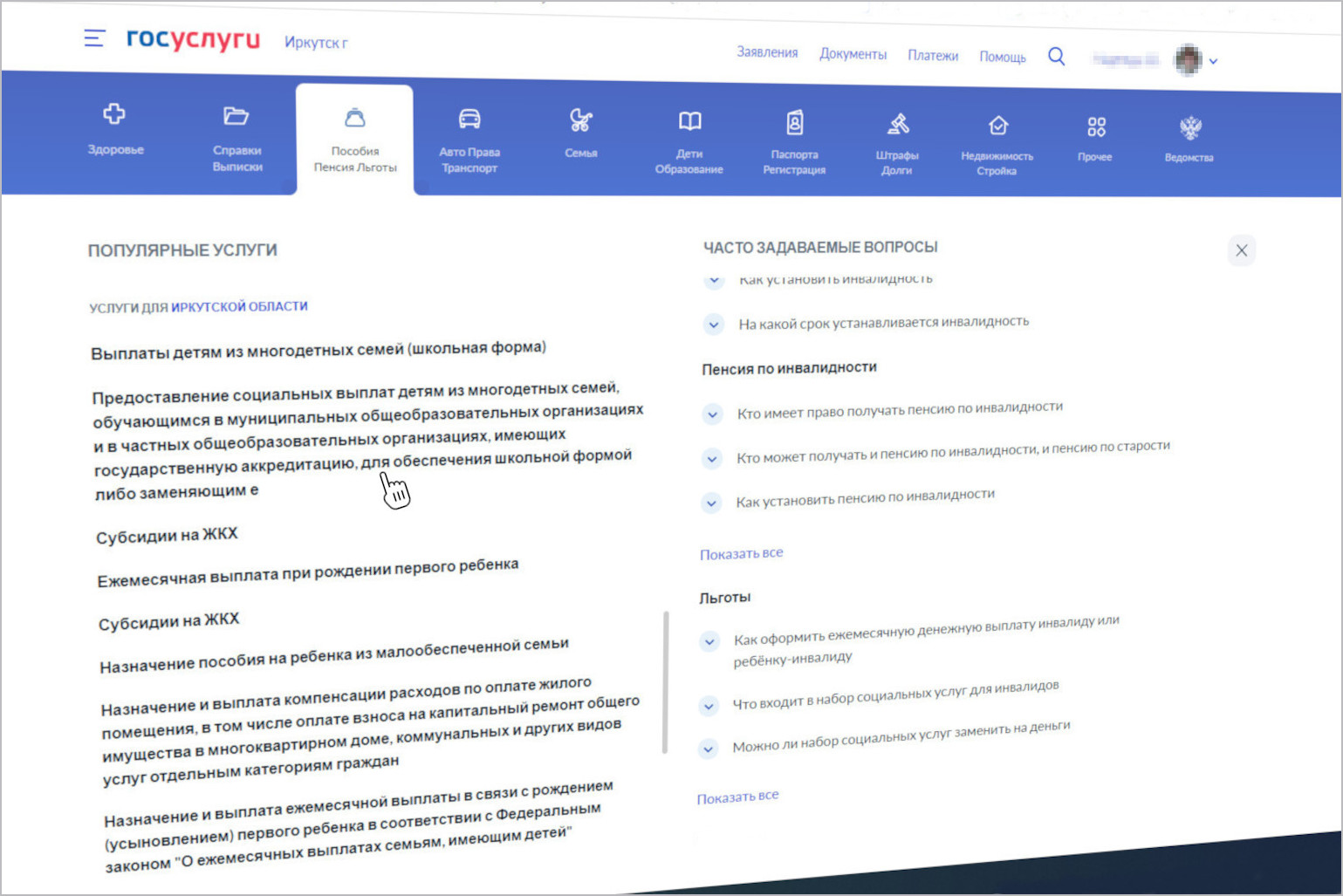Select the Справки Выписки folder icon
Image resolution: width=1343 pixels, height=896 pixels.
[x=236, y=116]
